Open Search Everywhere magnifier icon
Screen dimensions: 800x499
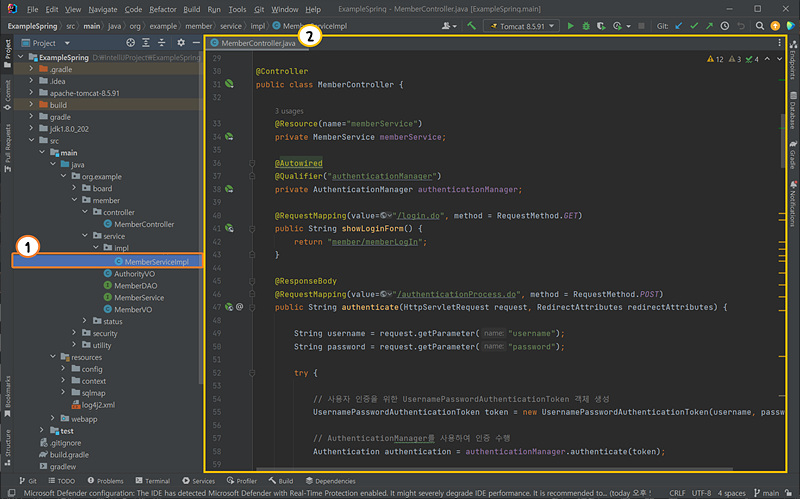pos(760,26)
